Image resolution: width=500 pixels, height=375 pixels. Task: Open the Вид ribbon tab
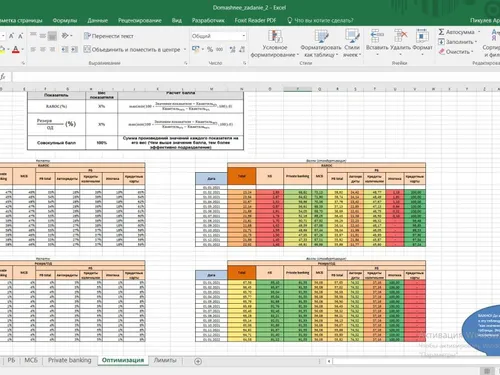177,20
